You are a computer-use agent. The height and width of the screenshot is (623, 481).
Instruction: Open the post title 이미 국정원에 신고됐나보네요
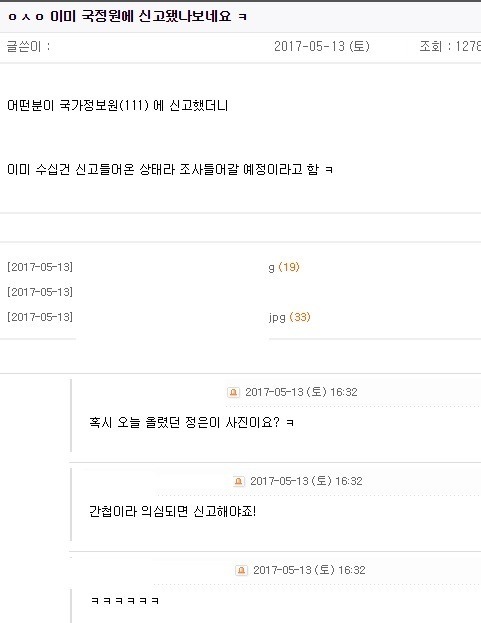point(127,16)
